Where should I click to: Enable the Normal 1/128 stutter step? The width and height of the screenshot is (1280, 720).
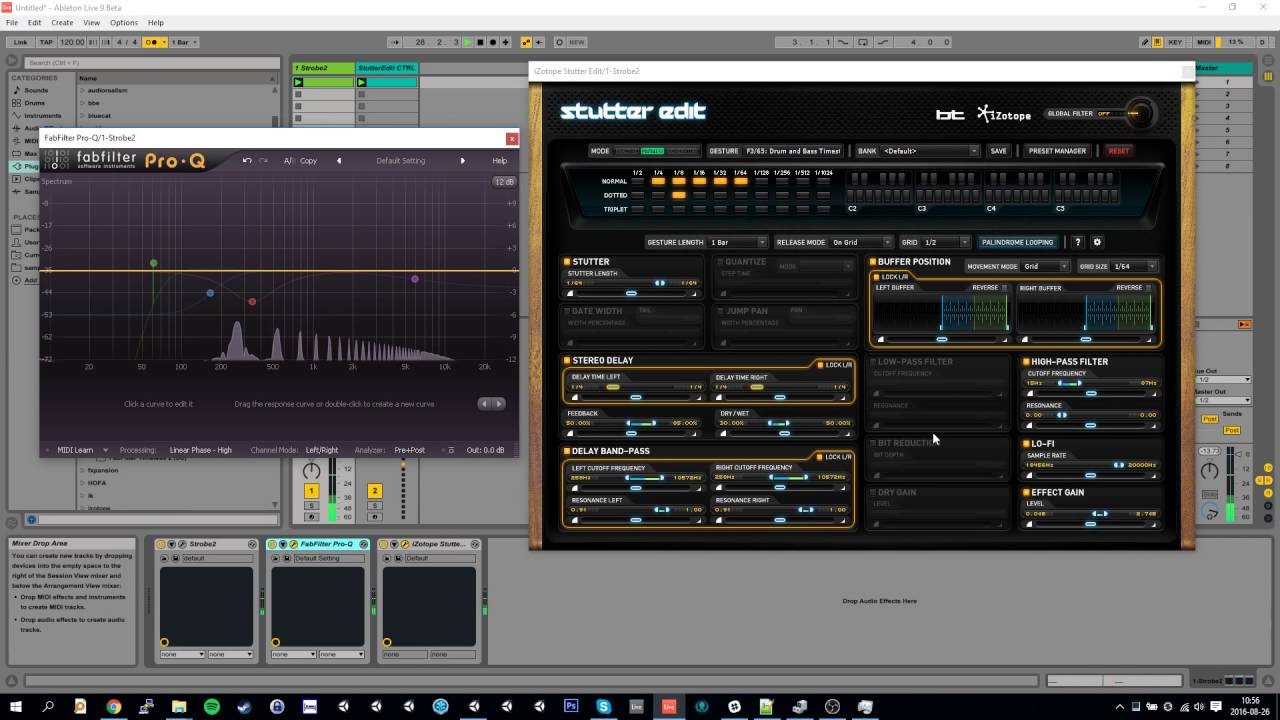pos(761,182)
